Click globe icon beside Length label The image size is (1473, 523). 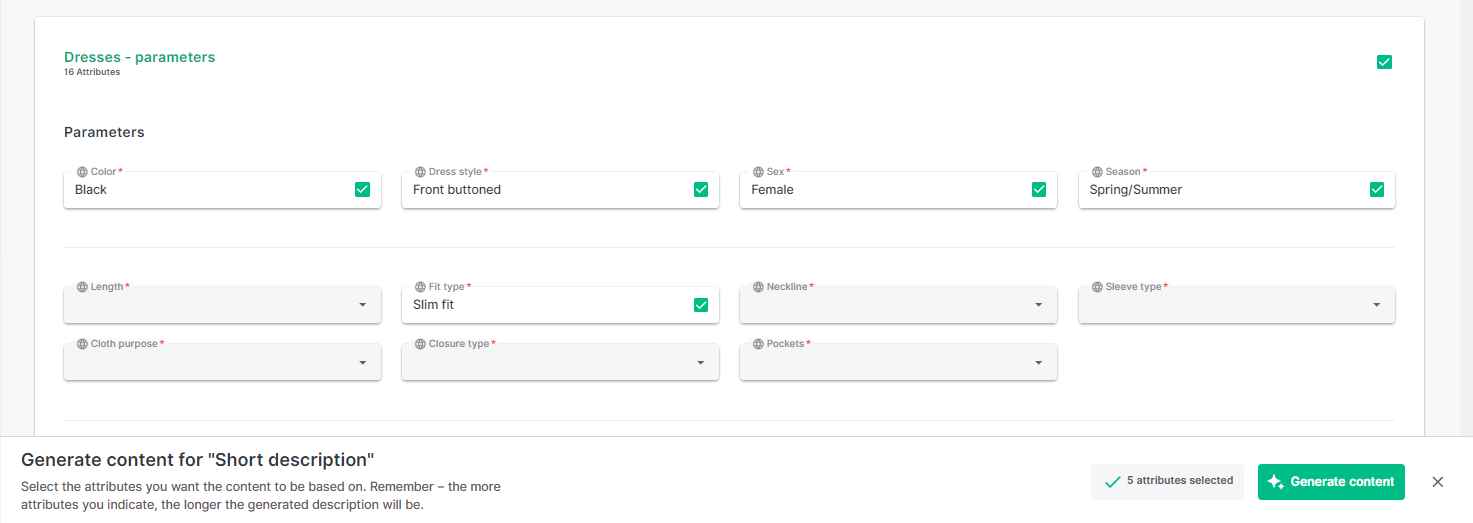coord(82,287)
